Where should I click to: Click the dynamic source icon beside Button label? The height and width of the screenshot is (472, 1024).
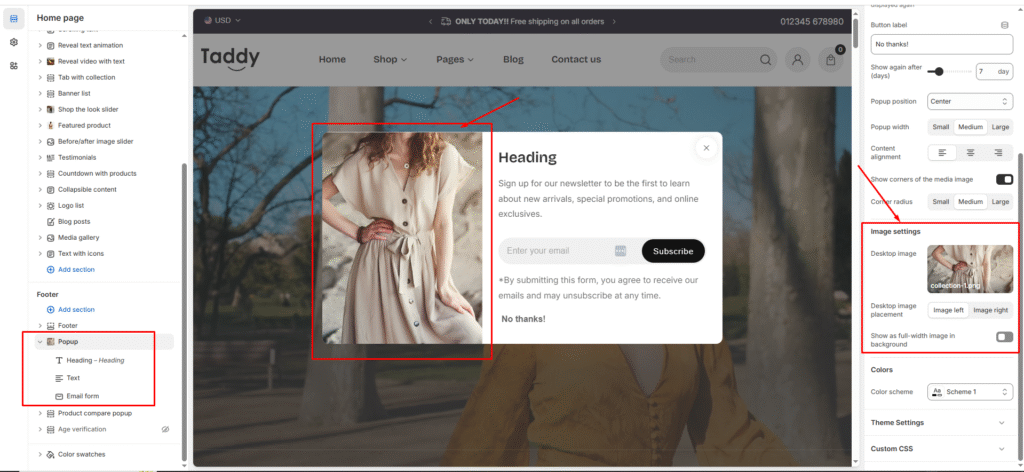point(1004,25)
